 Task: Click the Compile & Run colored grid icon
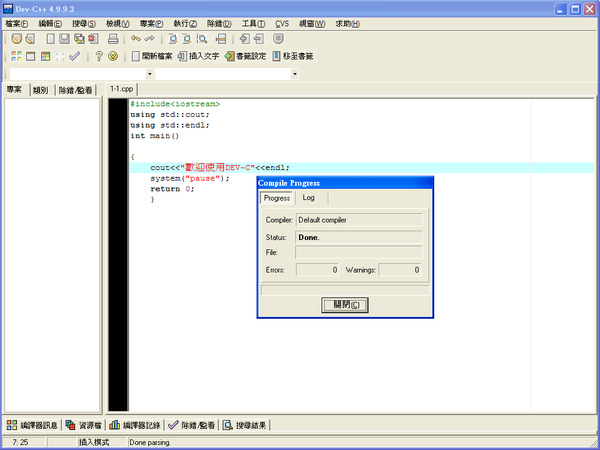pyautogui.click(x=46, y=56)
